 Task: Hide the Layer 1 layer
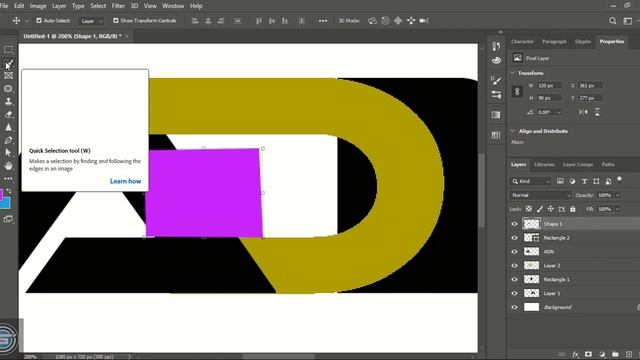(514, 293)
